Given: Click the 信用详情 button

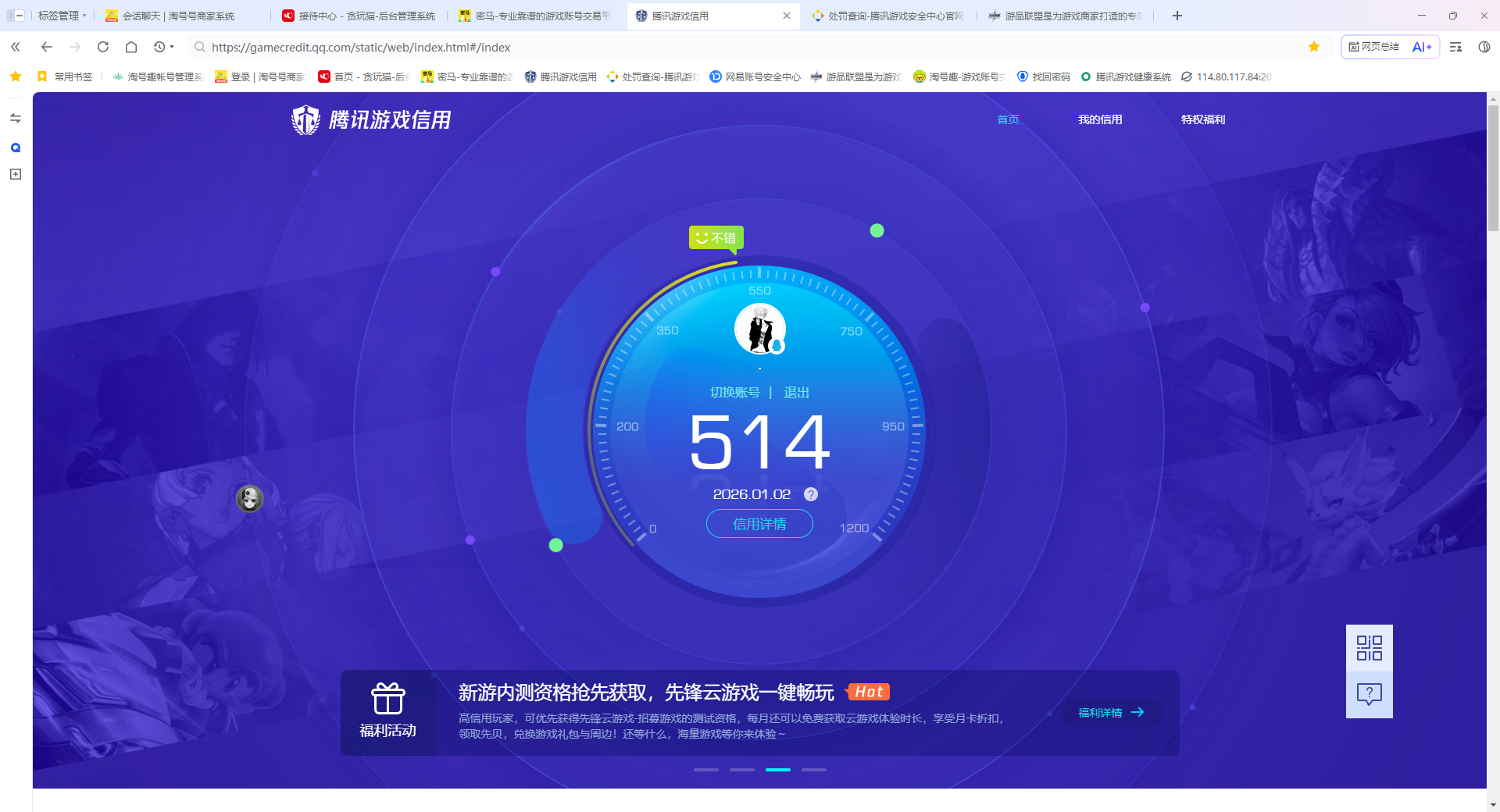Looking at the screenshot, I should pos(759,524).
